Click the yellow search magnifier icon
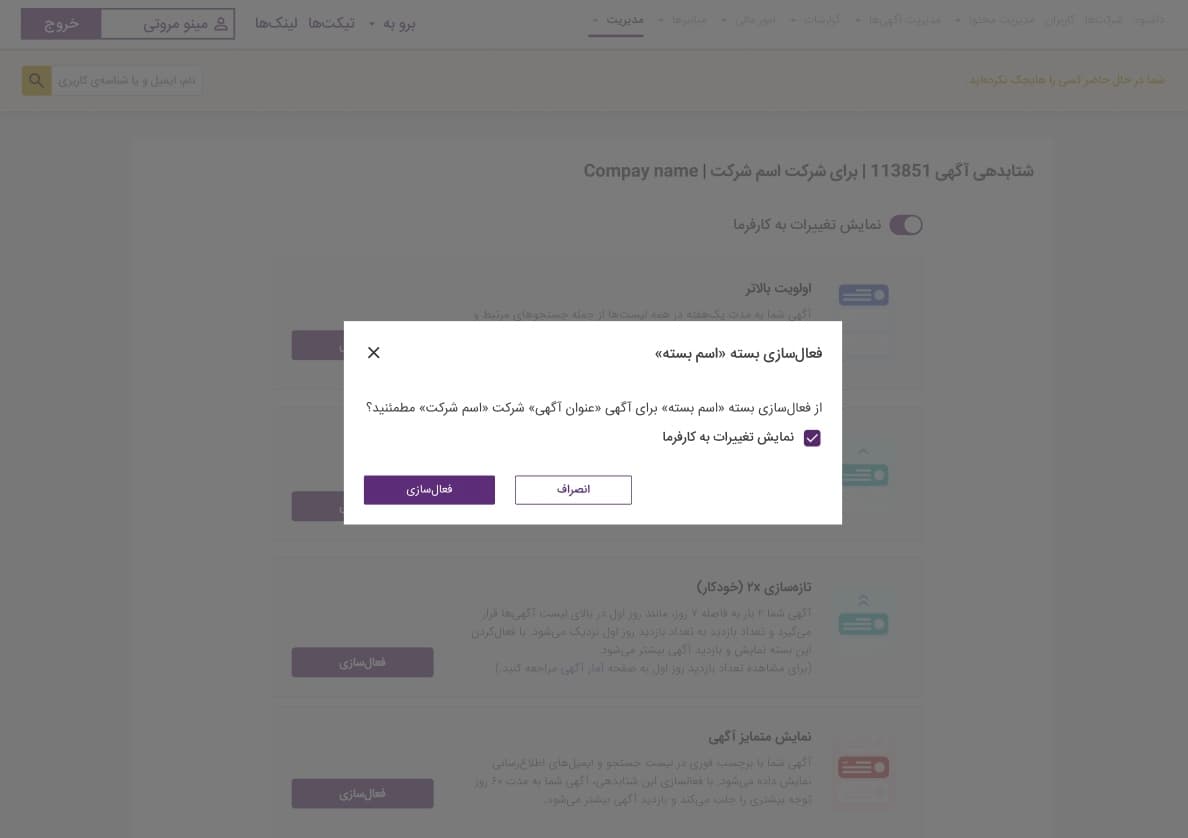The width and height of the screenshot is (1188, 838). [36, 80]
